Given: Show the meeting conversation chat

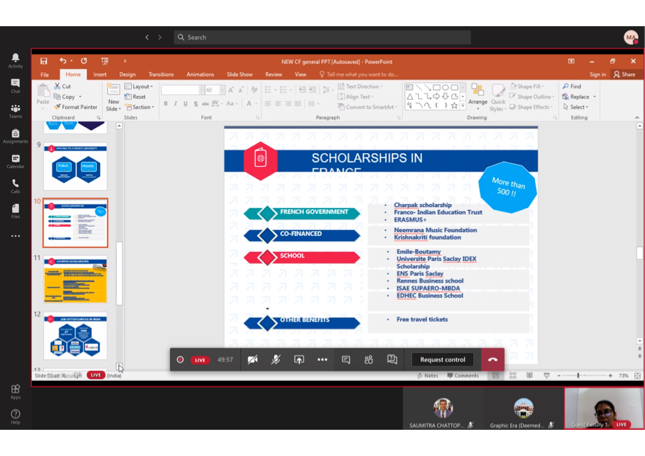Looking at the screenshot, I should 346,359.
